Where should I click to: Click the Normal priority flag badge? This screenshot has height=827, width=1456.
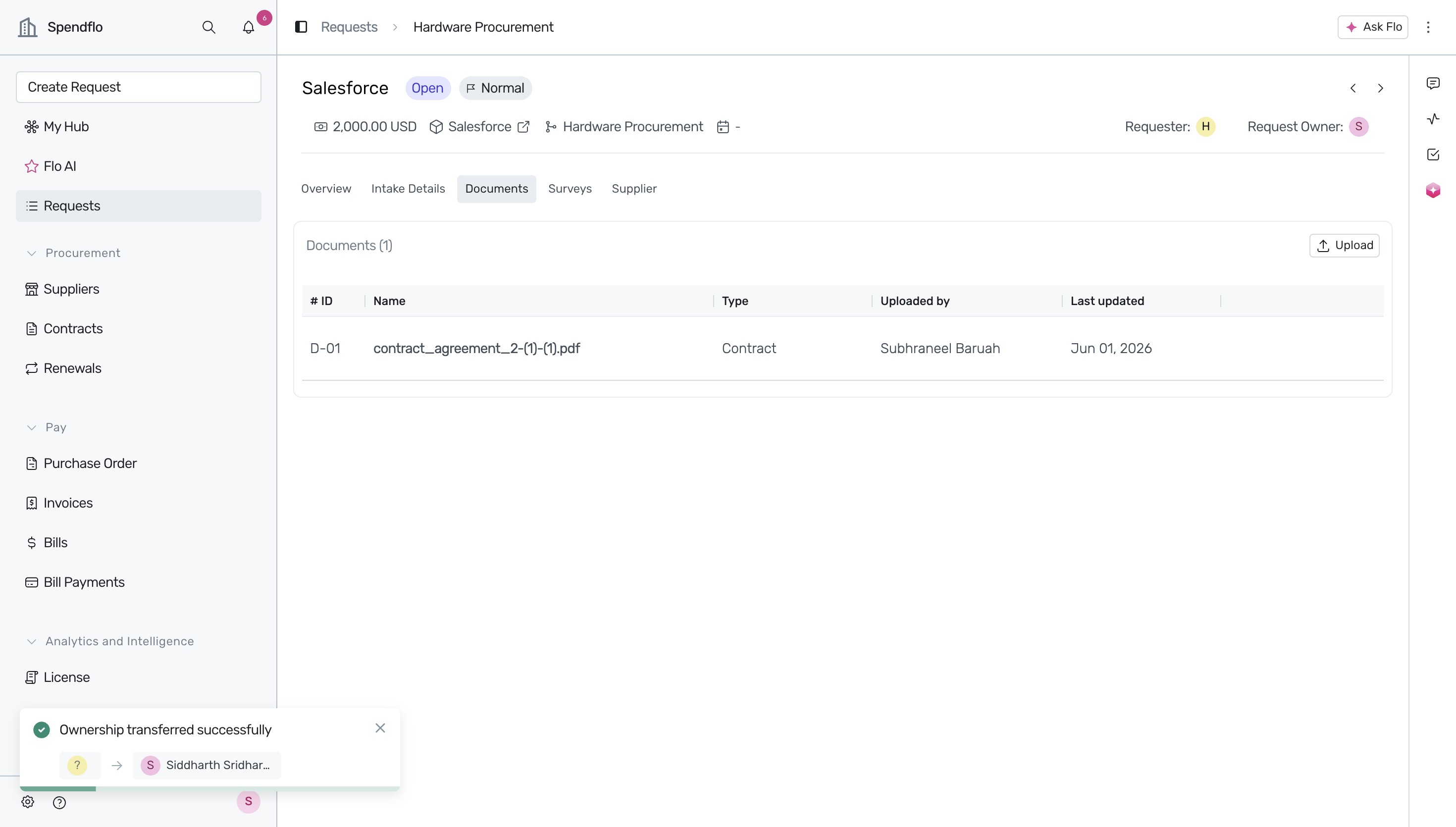pos(496,88)
